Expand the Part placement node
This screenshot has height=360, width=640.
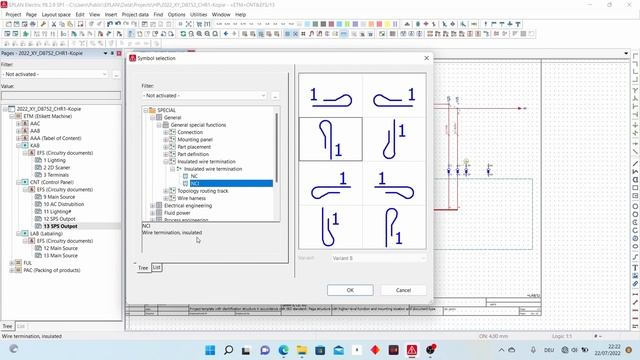166,147
